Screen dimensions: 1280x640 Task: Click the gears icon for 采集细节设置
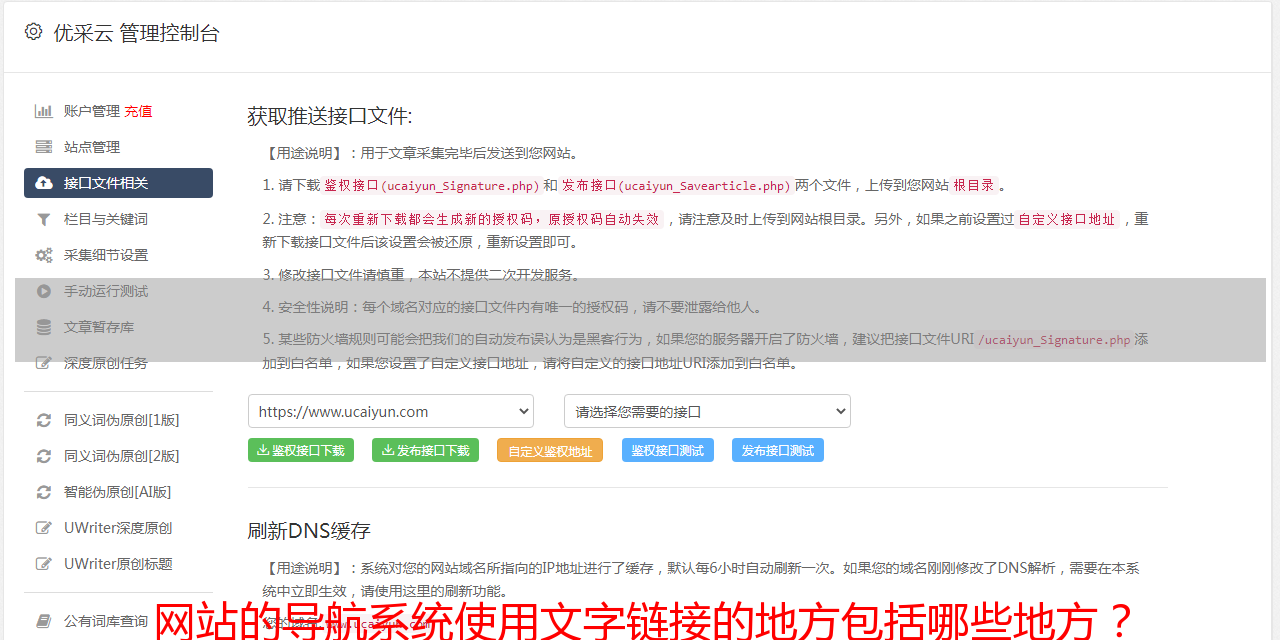(44, 255)
